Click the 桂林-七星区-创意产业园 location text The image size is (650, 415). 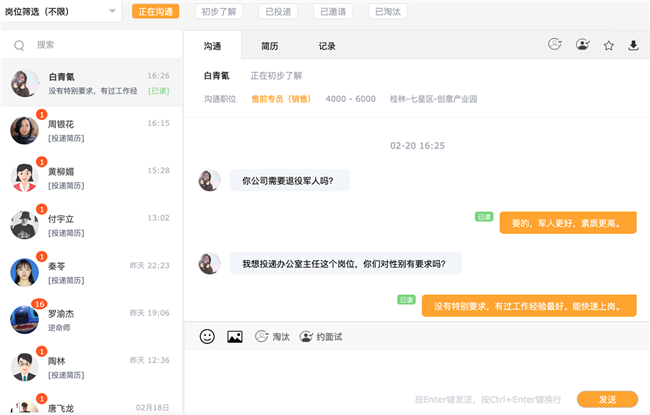click(433, 99)
